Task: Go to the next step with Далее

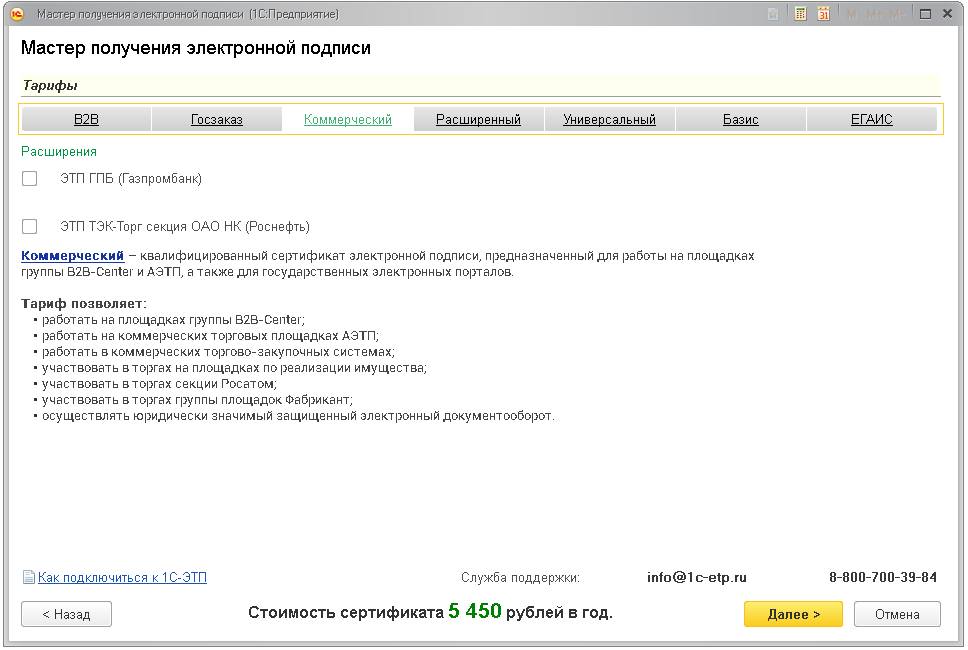Action: click(793, 614)
